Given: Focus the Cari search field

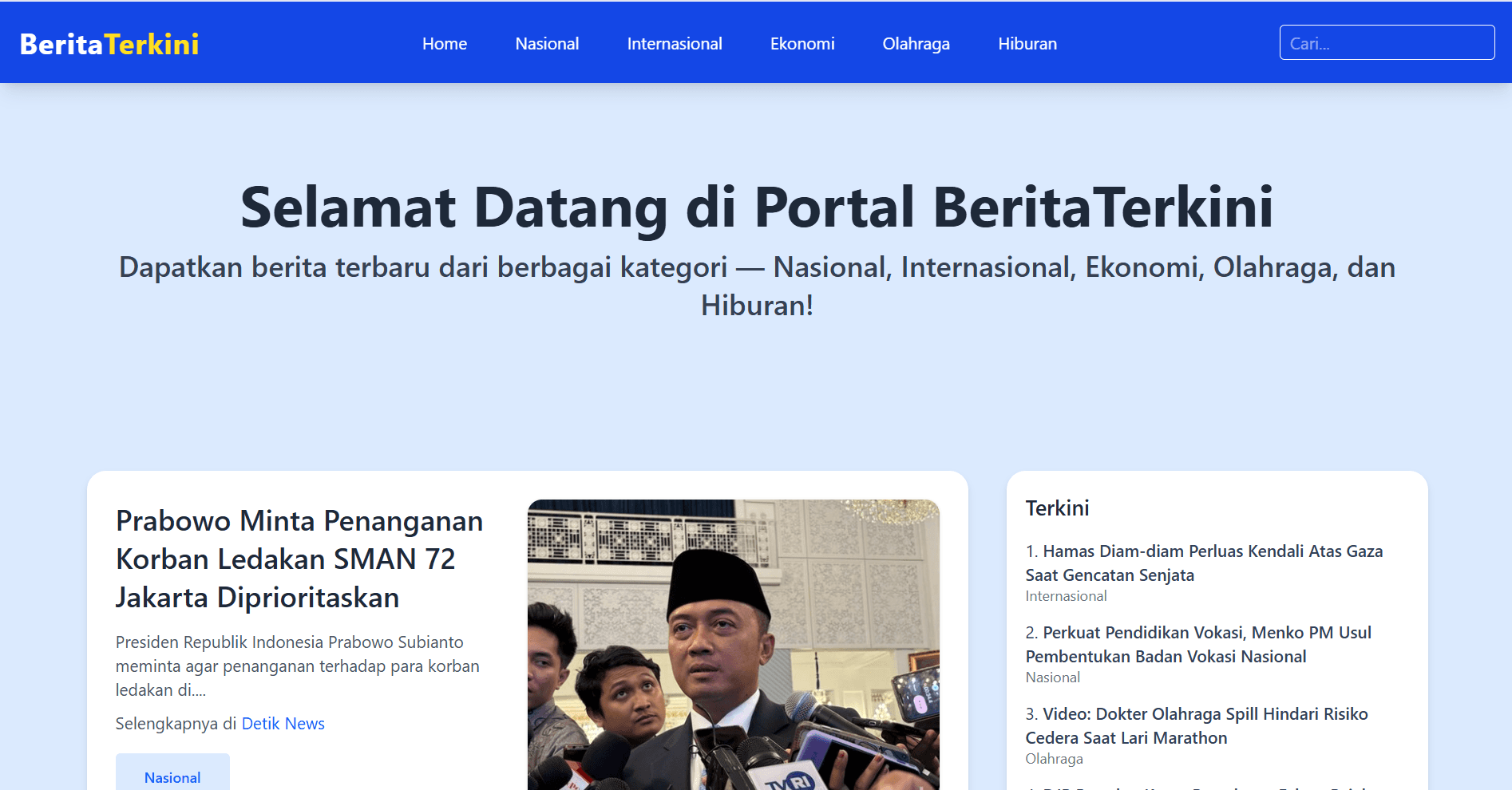Looking at the screenshot, I should (1387, 42).
